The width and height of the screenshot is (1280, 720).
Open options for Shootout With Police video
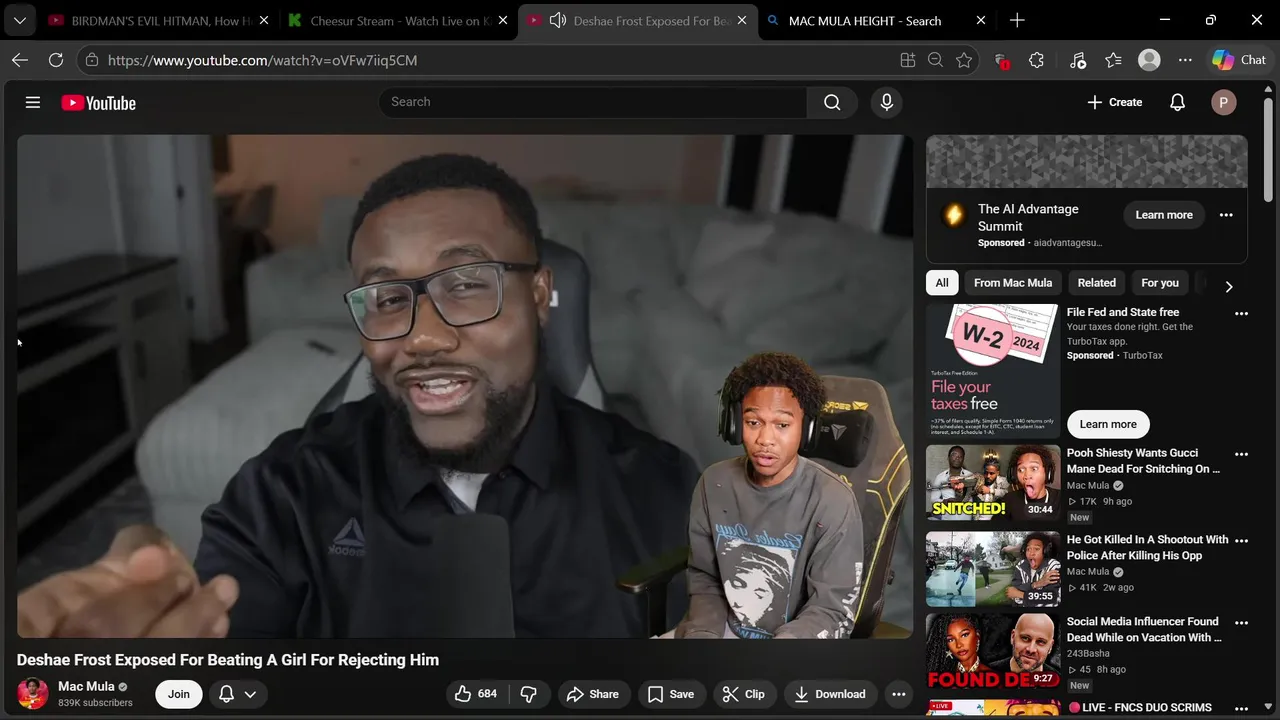point(1241,540)
